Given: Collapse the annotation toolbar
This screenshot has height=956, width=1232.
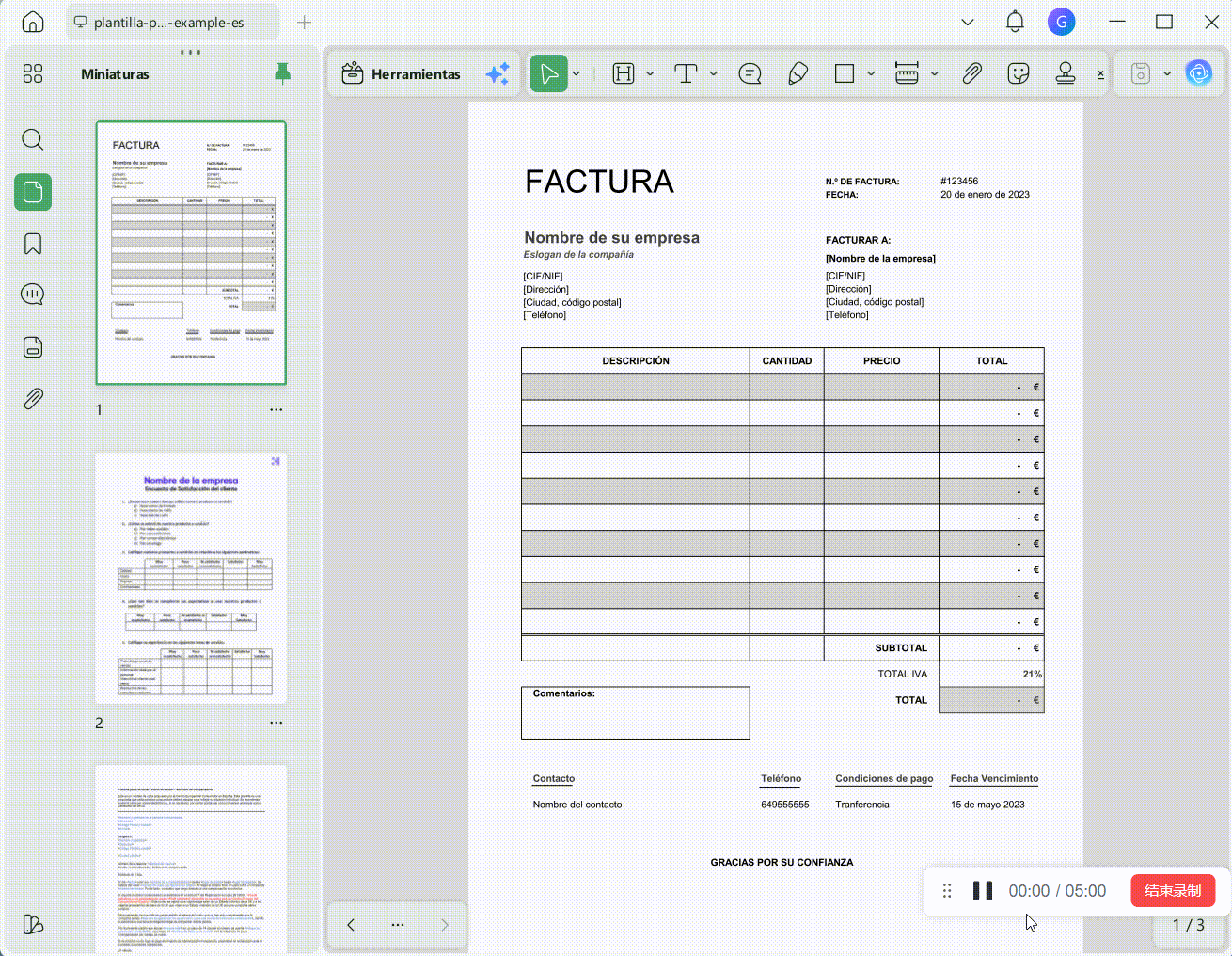Looking at the screenshot, I should 1101,73.
